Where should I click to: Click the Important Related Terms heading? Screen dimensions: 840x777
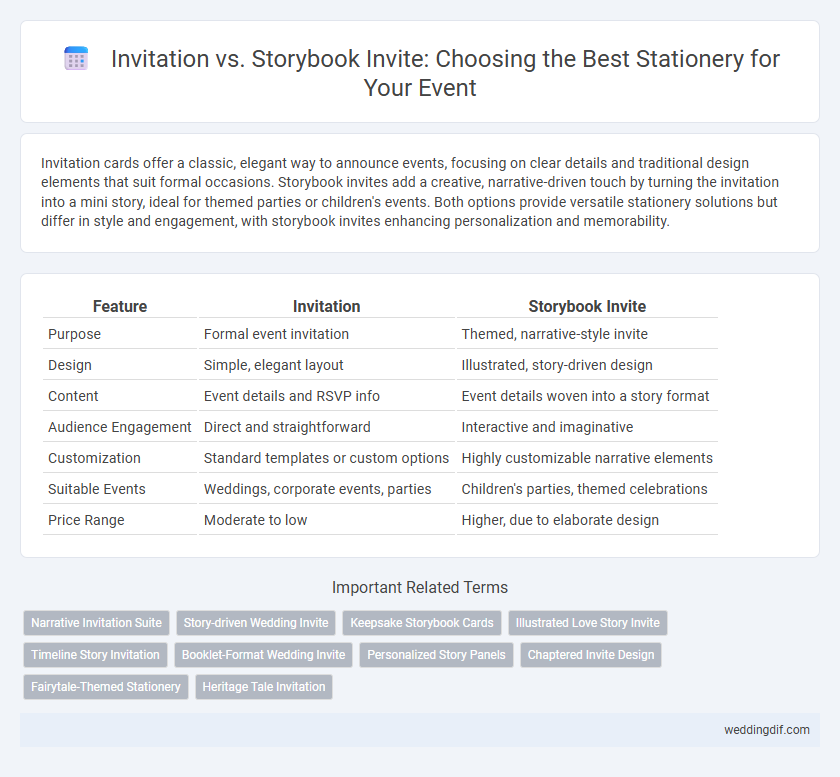pos(420,587)
